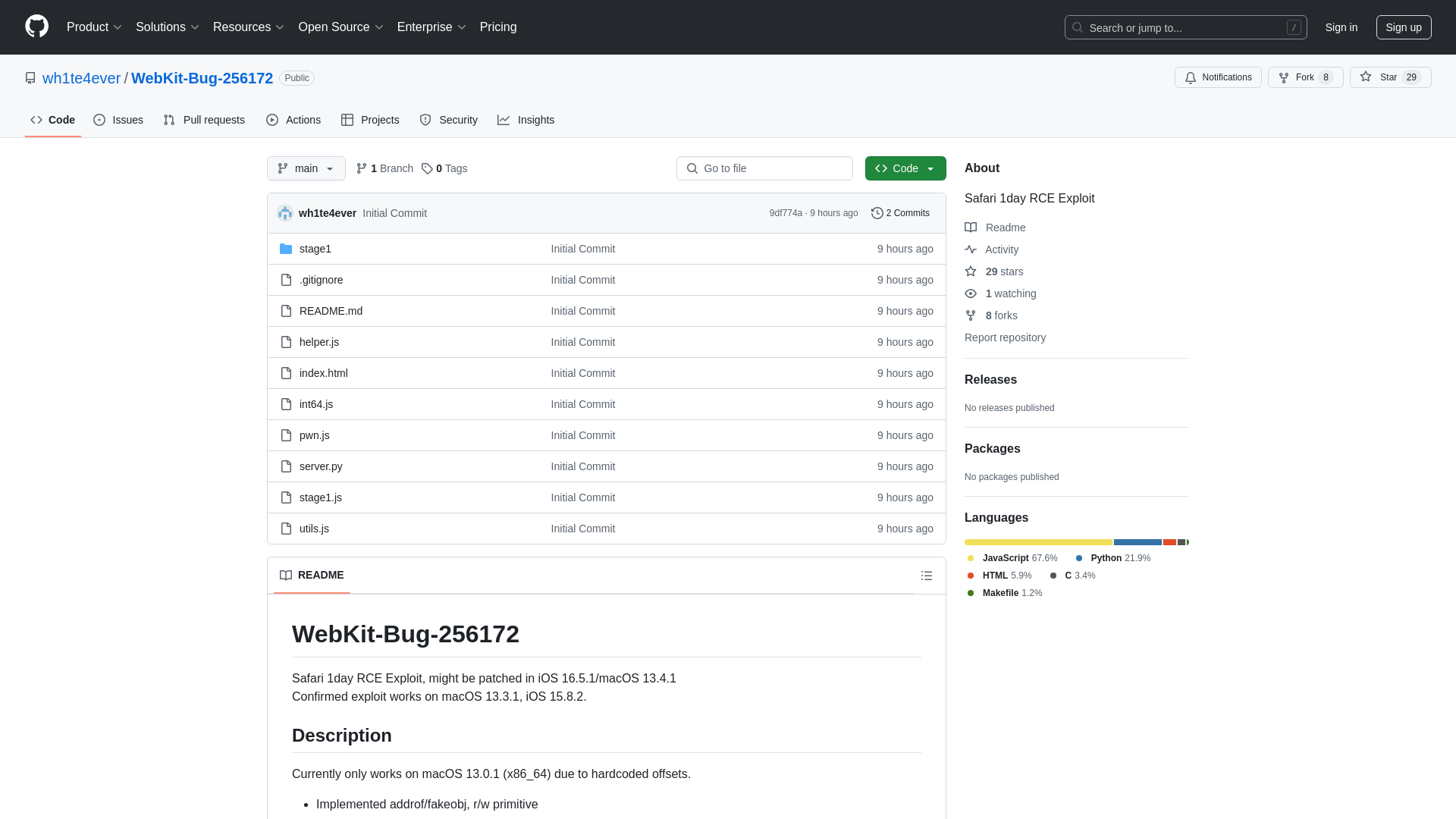This screenshot has height=819, width=1456.
Task: Expand the main branch dropdown
Action: point(306,168)
